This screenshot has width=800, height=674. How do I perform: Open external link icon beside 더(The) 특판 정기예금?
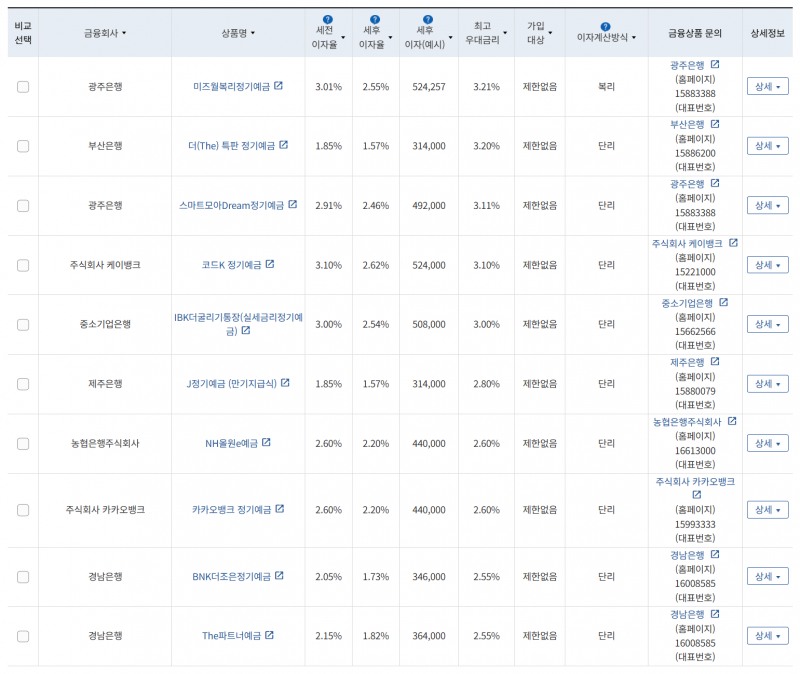(x=284, y=145)
